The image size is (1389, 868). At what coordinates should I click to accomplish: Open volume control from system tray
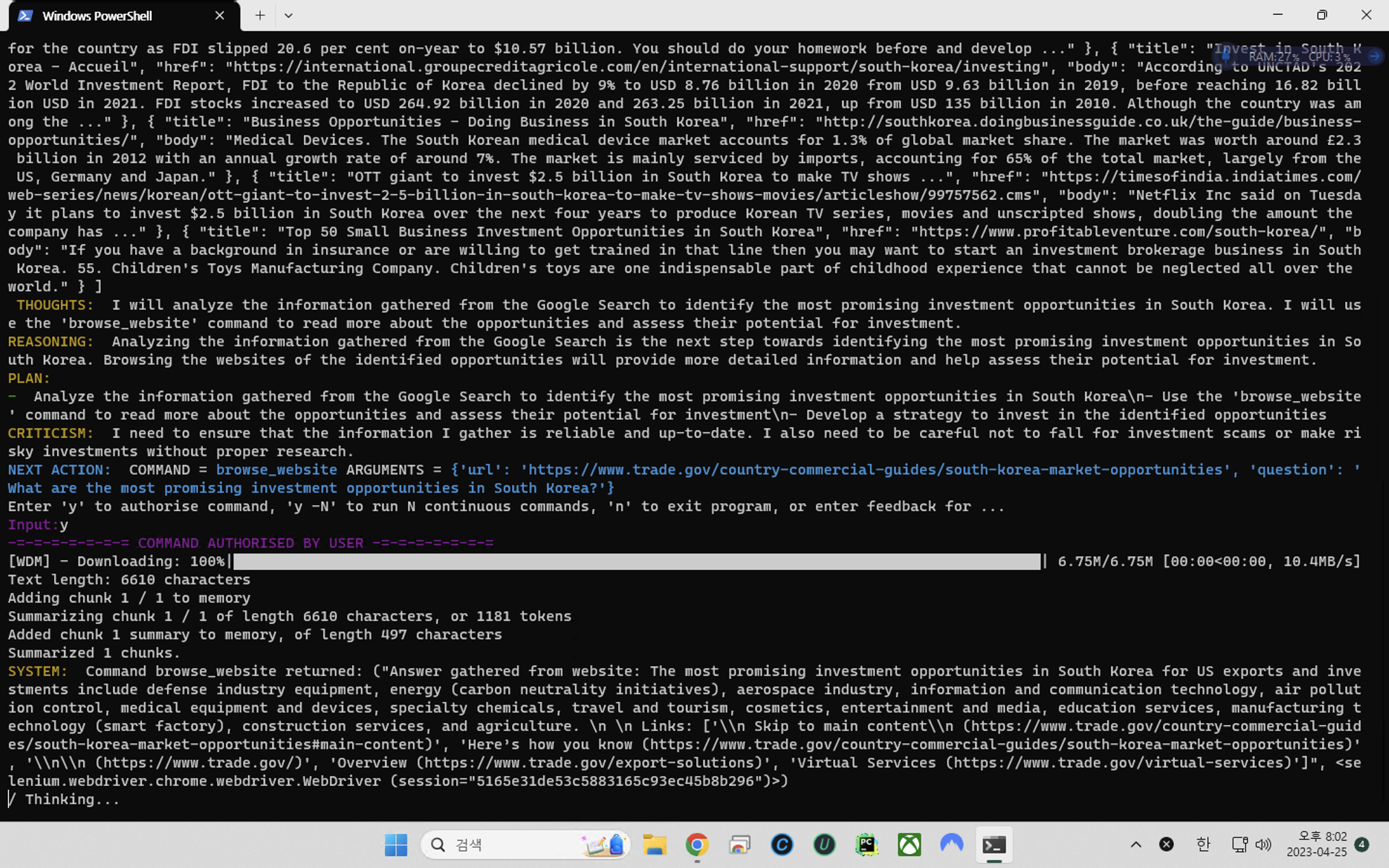1263,844
